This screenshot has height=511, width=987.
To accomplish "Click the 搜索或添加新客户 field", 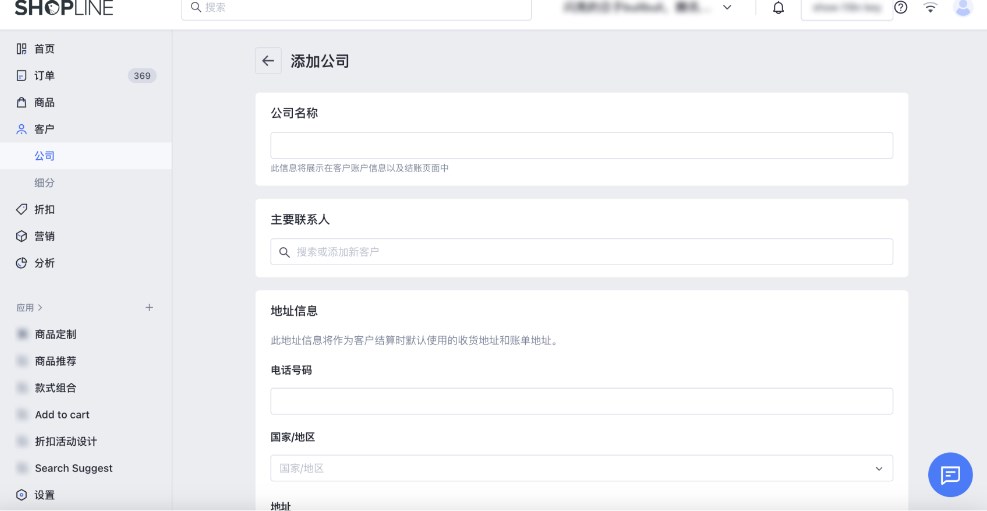I will coord(582,252).
